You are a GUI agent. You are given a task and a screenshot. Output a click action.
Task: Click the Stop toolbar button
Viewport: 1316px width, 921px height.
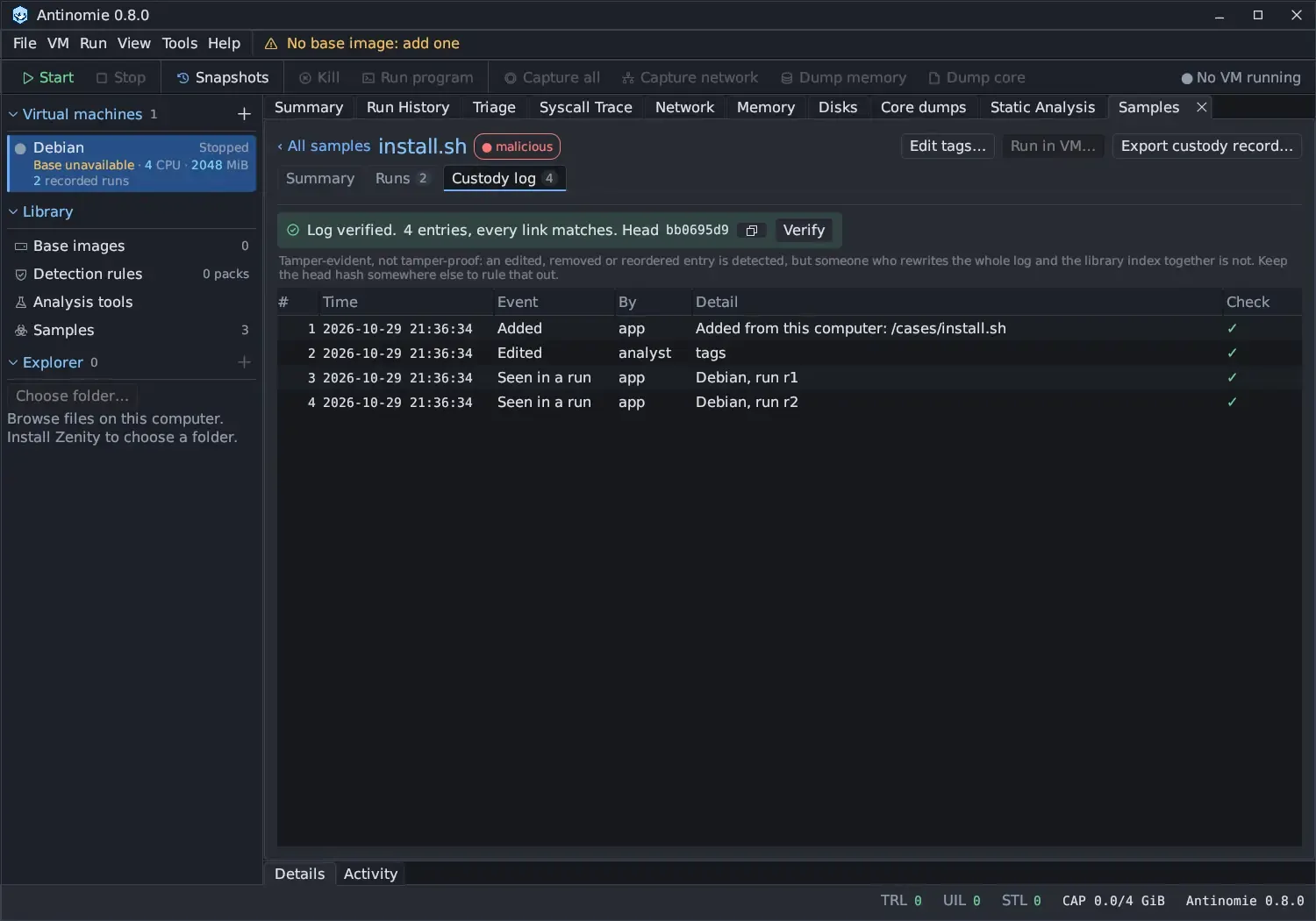coord(121,77)
